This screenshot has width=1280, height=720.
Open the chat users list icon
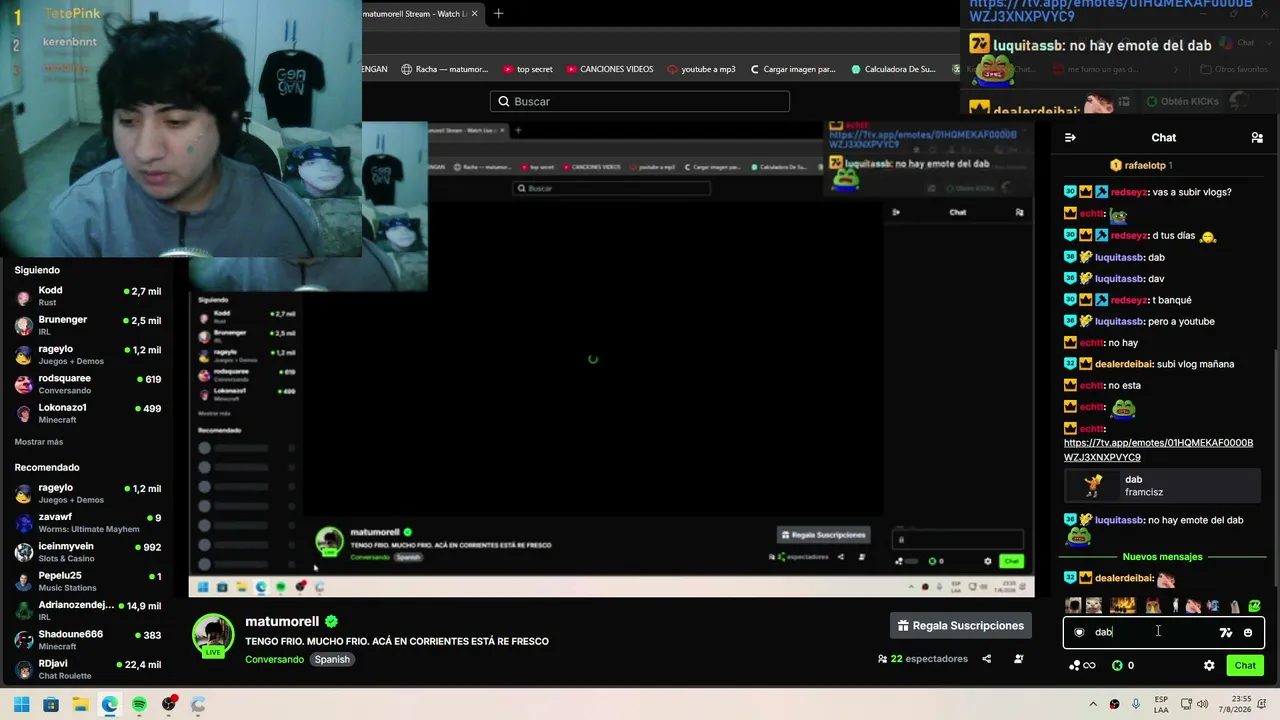point(1257,138)
